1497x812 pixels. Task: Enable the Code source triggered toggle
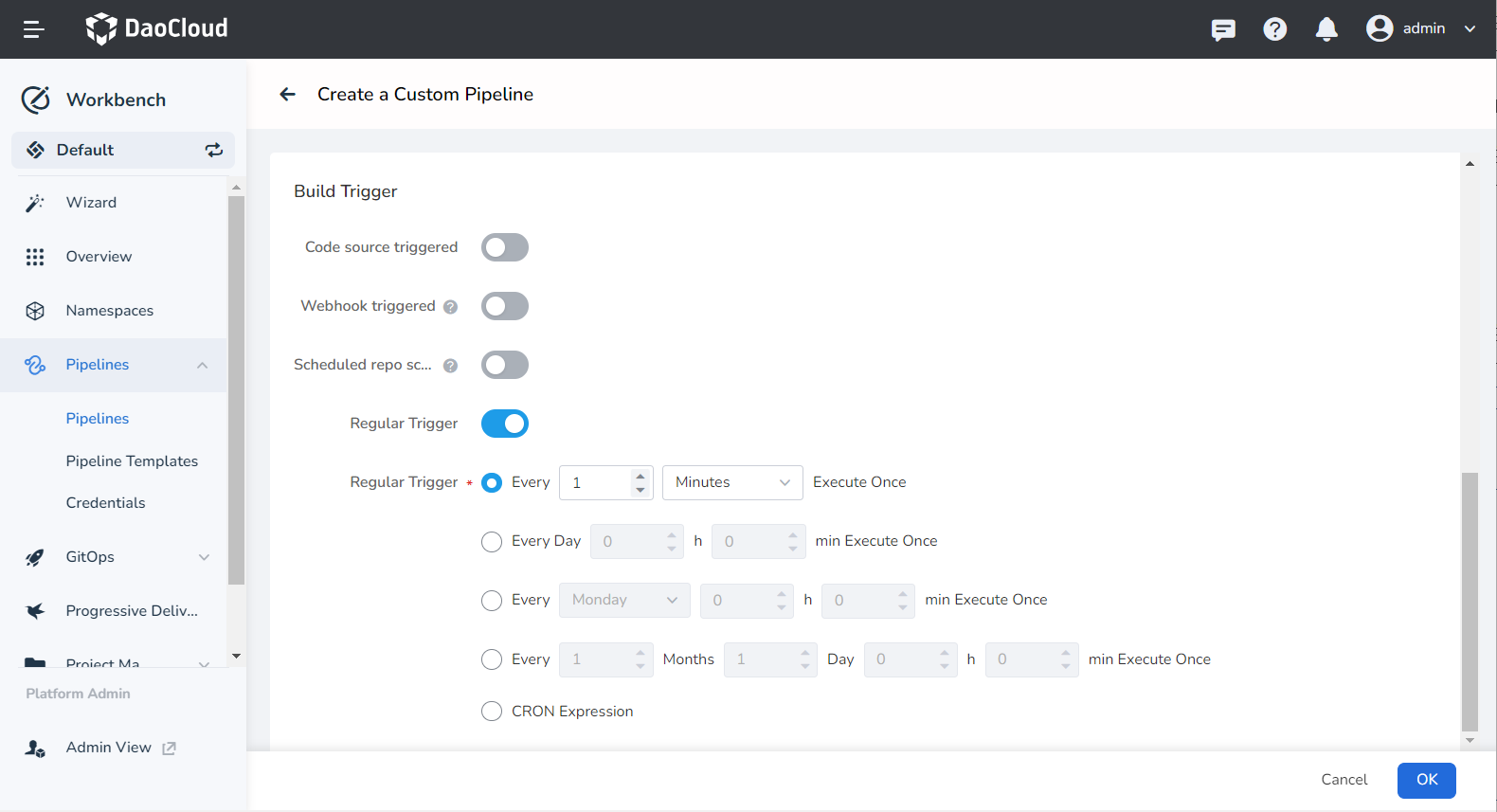[504, 247]
